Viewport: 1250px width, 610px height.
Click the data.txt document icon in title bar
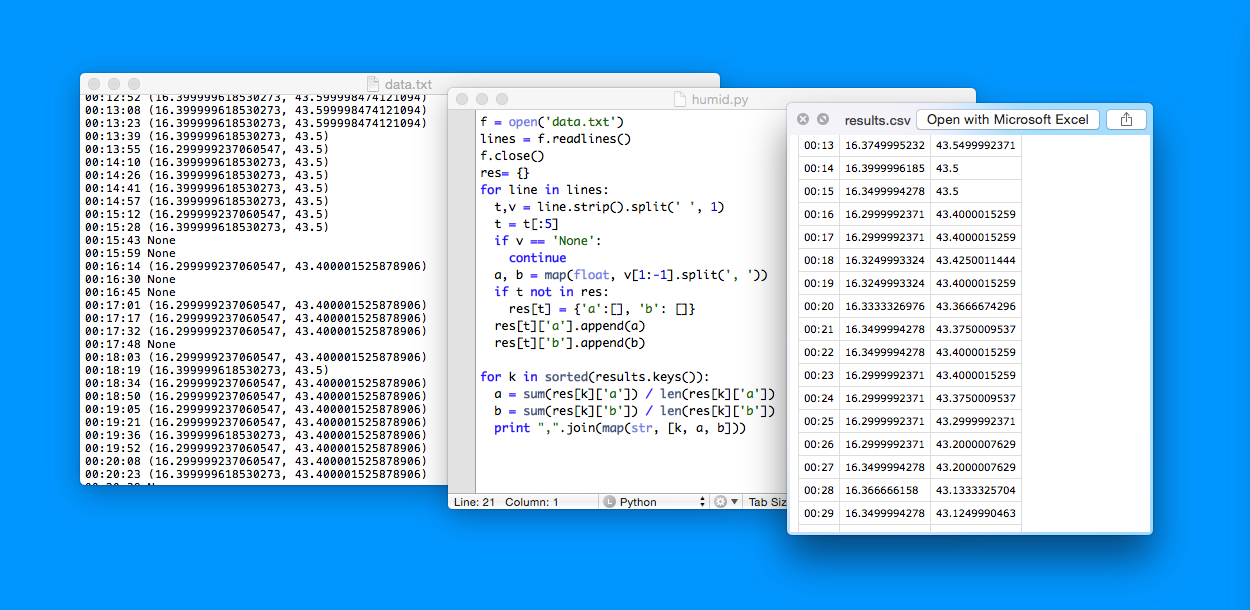click(x=374, y=84)
